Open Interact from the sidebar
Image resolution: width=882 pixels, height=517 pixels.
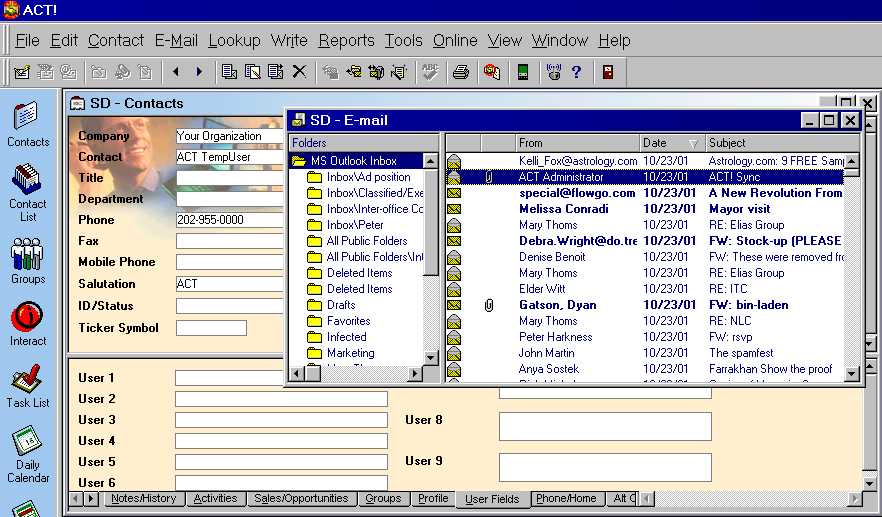28,324
